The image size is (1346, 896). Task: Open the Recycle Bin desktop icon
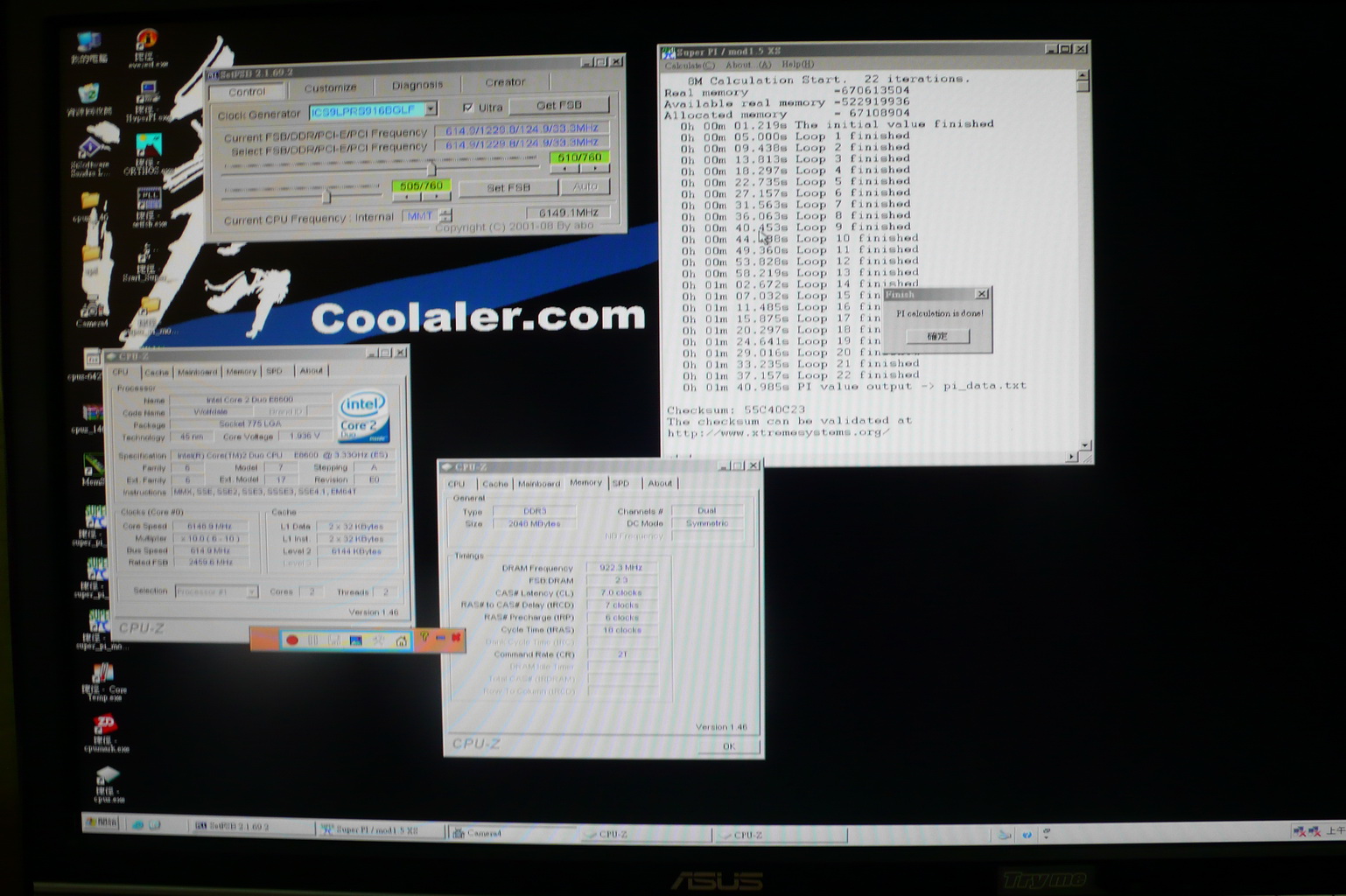(89, 99)
